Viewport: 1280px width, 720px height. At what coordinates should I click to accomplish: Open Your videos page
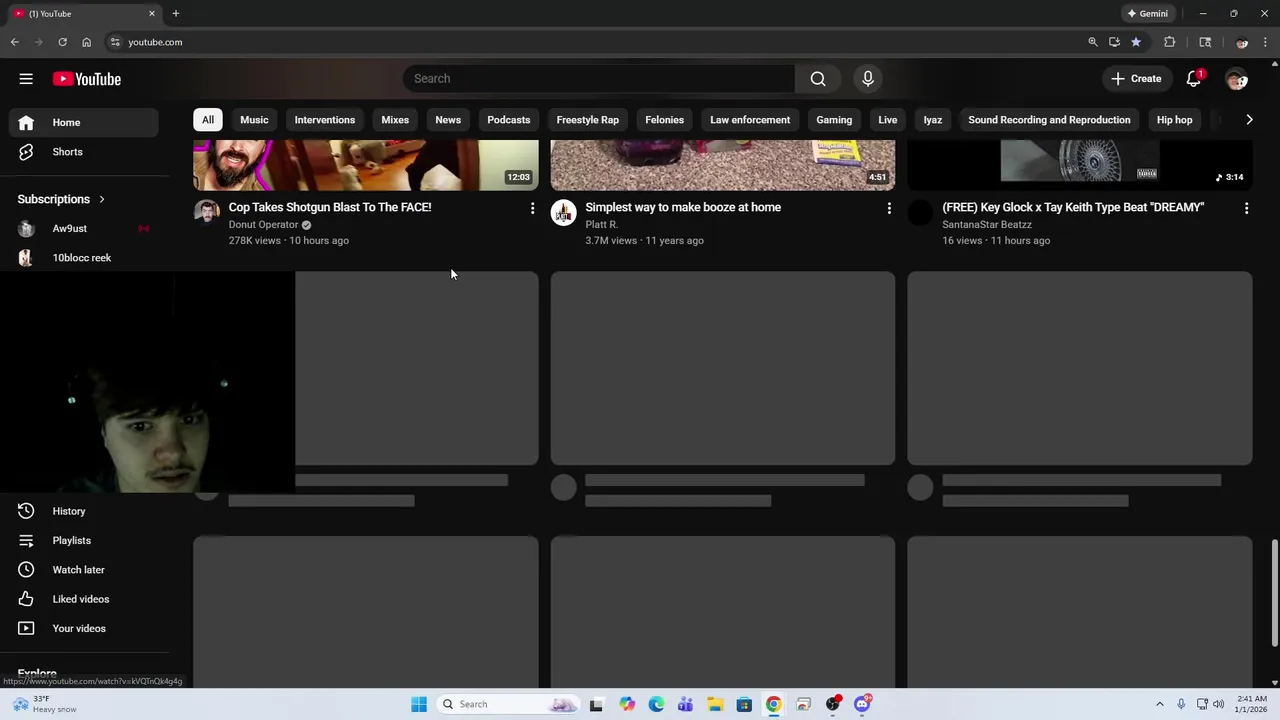click(x=84, y=628)
